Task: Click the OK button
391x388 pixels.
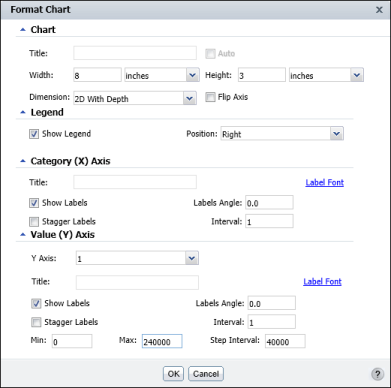Action: click(x=173, y=374)
